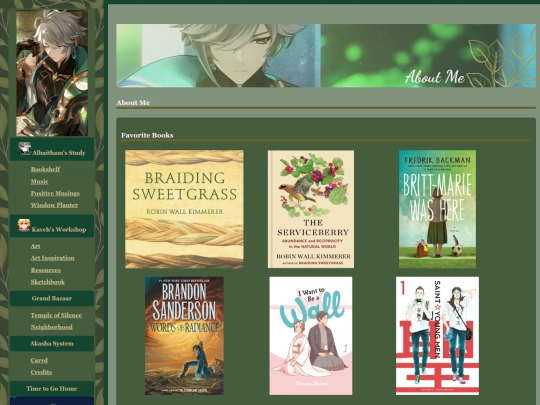Open the Window Planter link
Image resolution: width=540 pixels, height=405 pixels.
54,205
